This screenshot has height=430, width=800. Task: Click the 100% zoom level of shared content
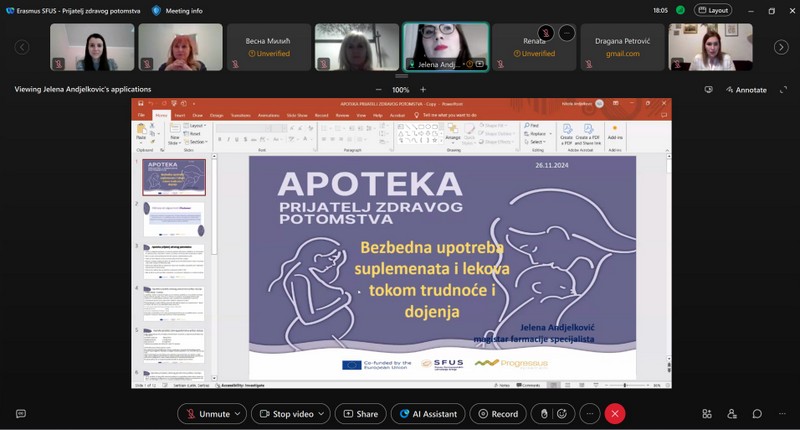point(401,90)
